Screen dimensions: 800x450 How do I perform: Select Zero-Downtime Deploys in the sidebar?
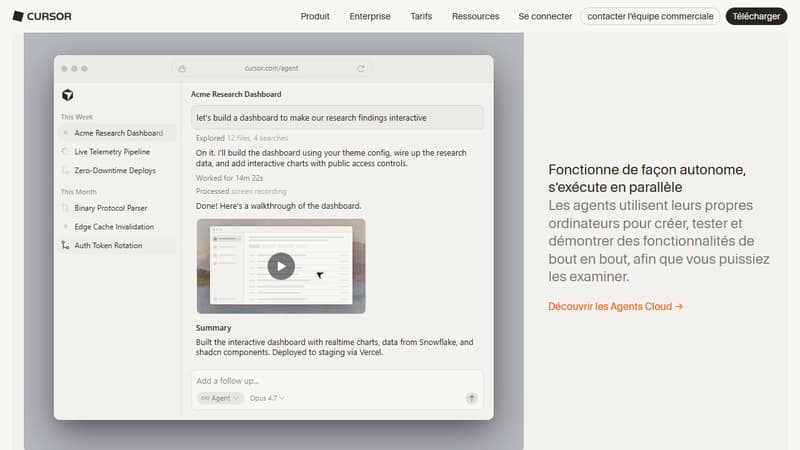coord(115,170)
